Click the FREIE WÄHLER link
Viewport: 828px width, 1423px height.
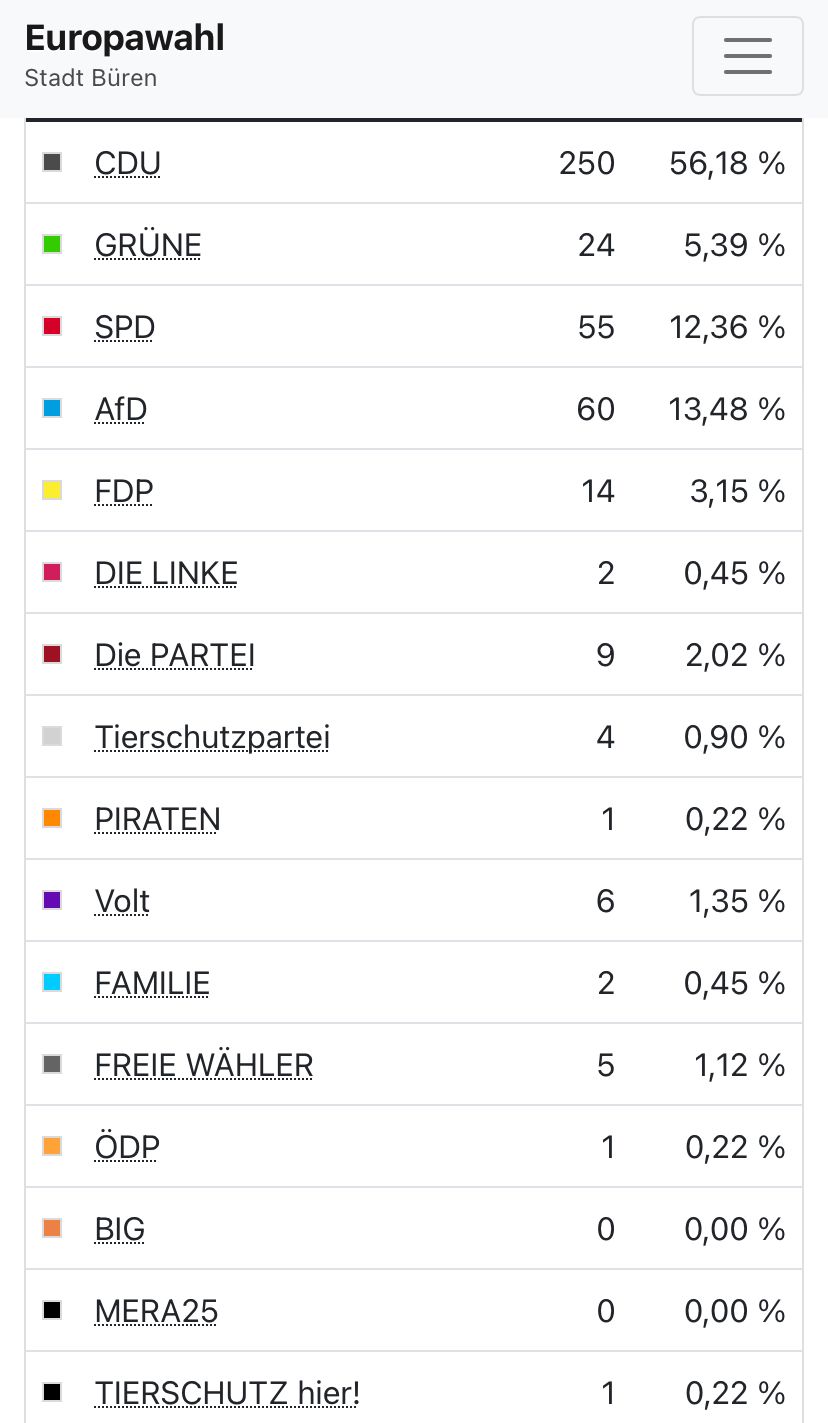(x=204, y=1065)
